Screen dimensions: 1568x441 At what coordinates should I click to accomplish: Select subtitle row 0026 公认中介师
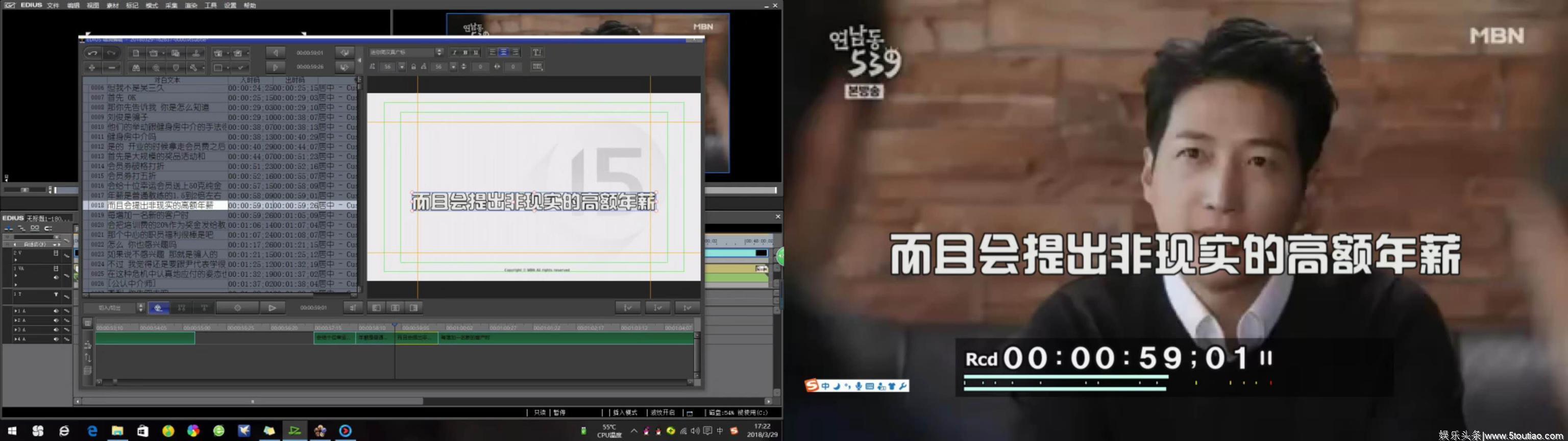pos(220,283)
